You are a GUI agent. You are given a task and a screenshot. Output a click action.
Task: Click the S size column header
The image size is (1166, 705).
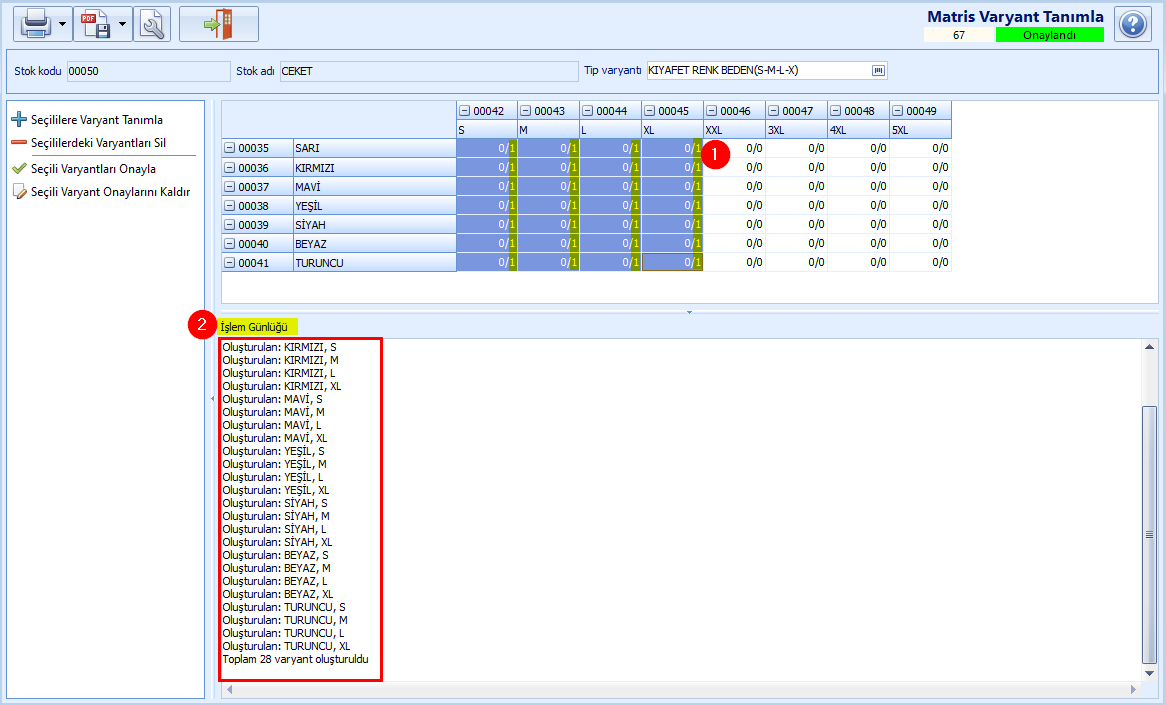click(487, 129)
